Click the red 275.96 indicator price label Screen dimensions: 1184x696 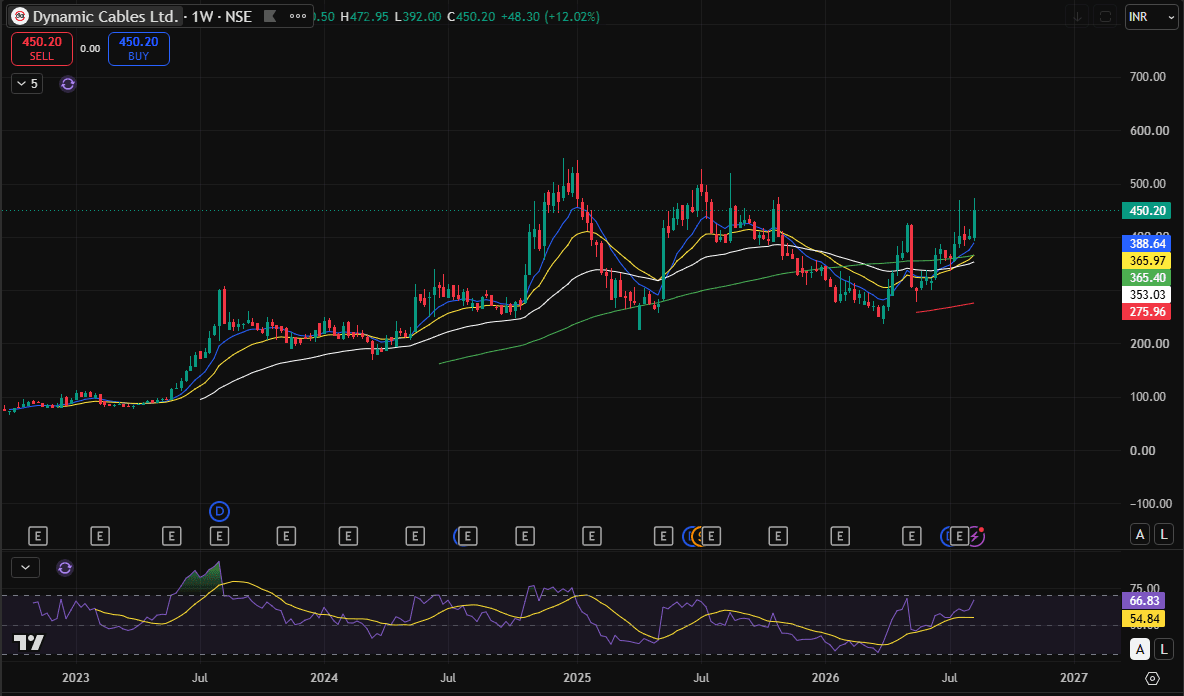point(1147,312)
